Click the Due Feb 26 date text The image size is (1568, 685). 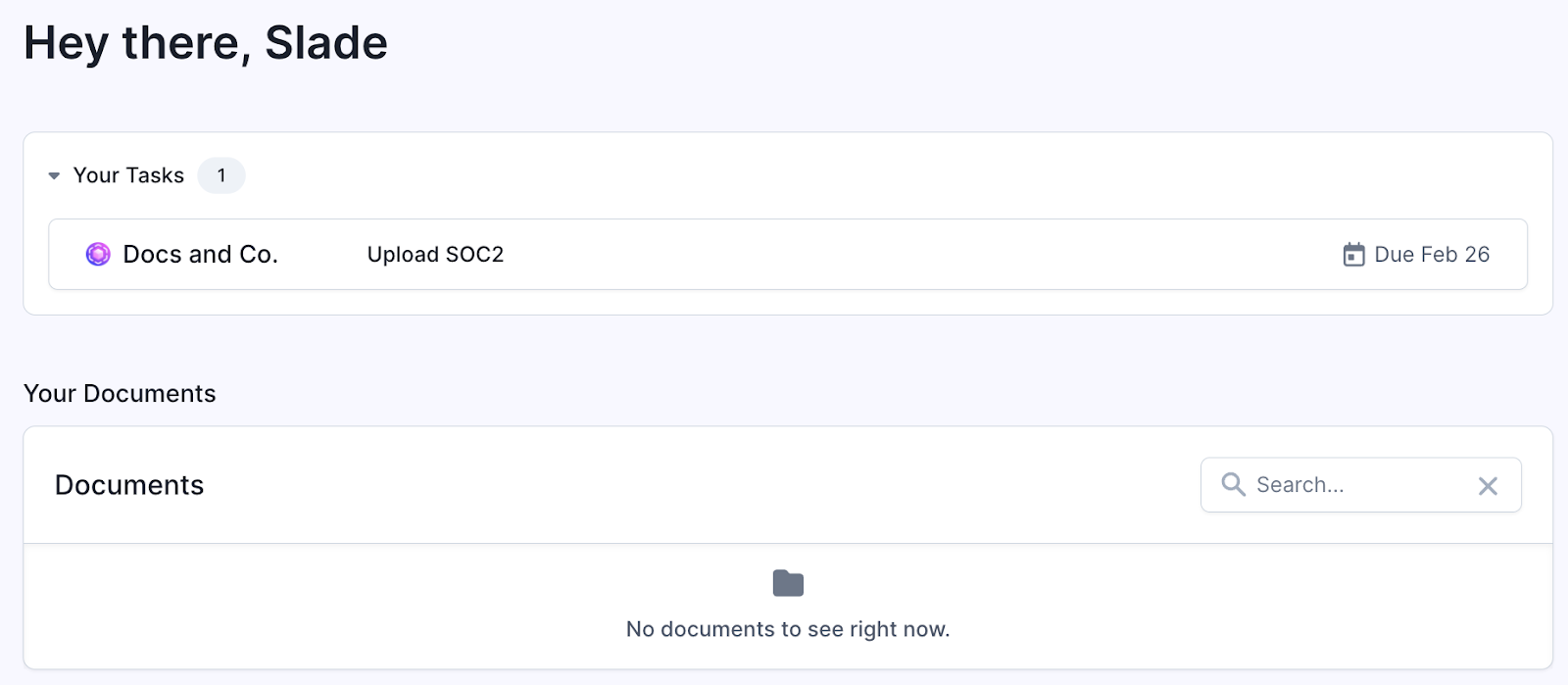point(1432,255)
